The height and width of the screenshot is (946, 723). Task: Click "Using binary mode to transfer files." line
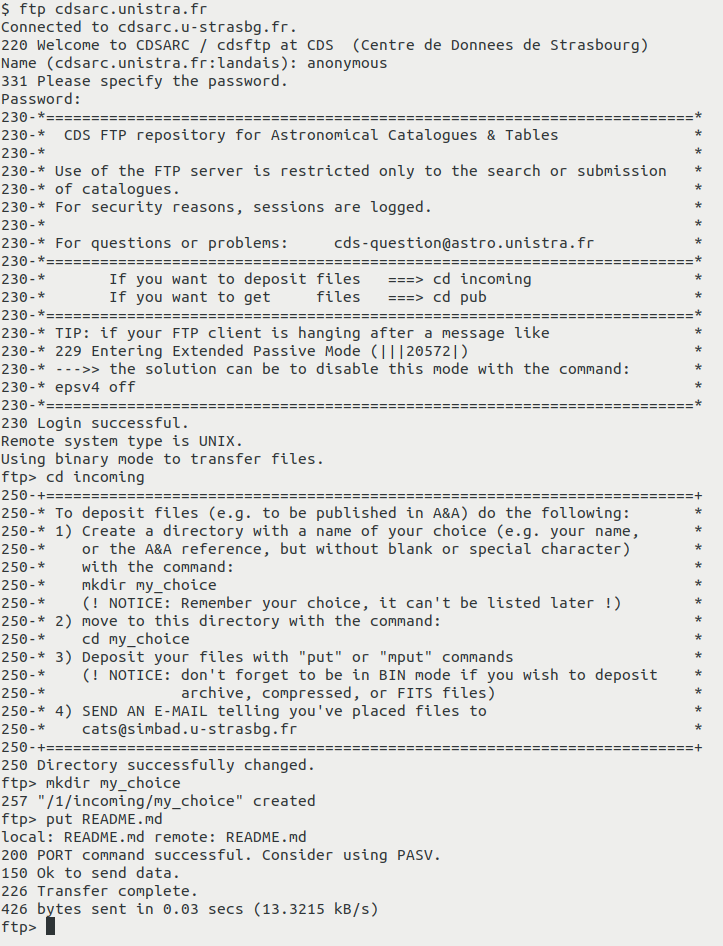(x=162, y=459)
